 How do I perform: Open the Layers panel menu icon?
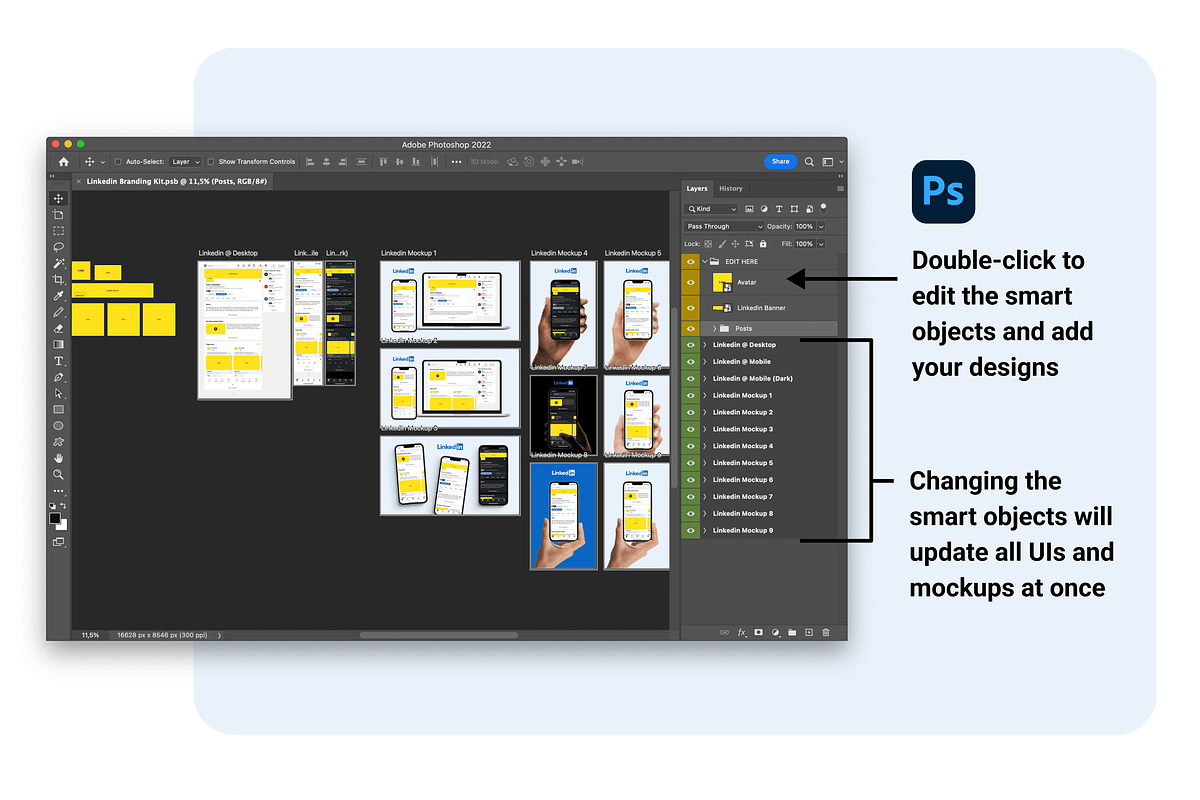point(840,188)
